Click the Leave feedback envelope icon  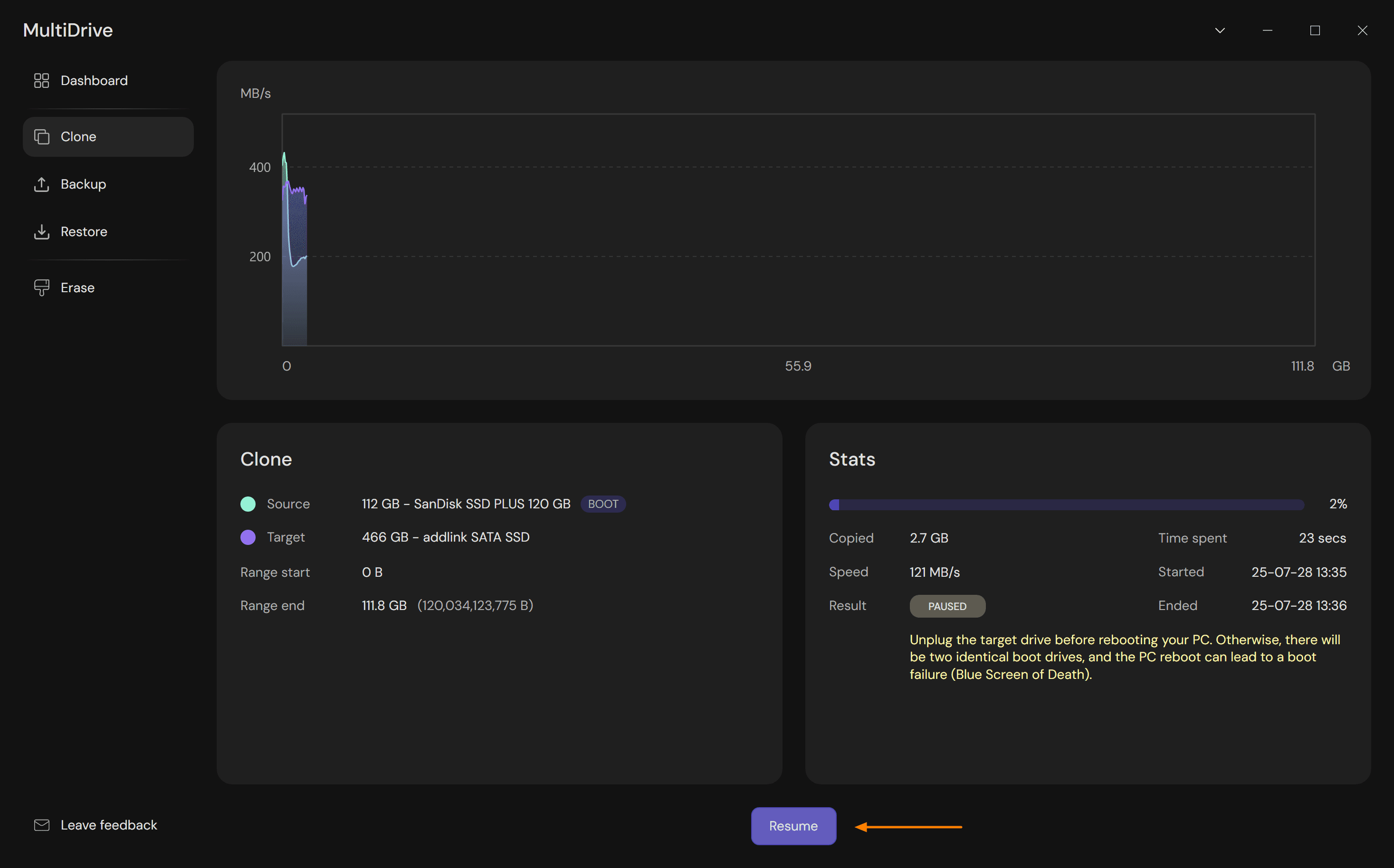pyautogui.click(x=41, y=825)
